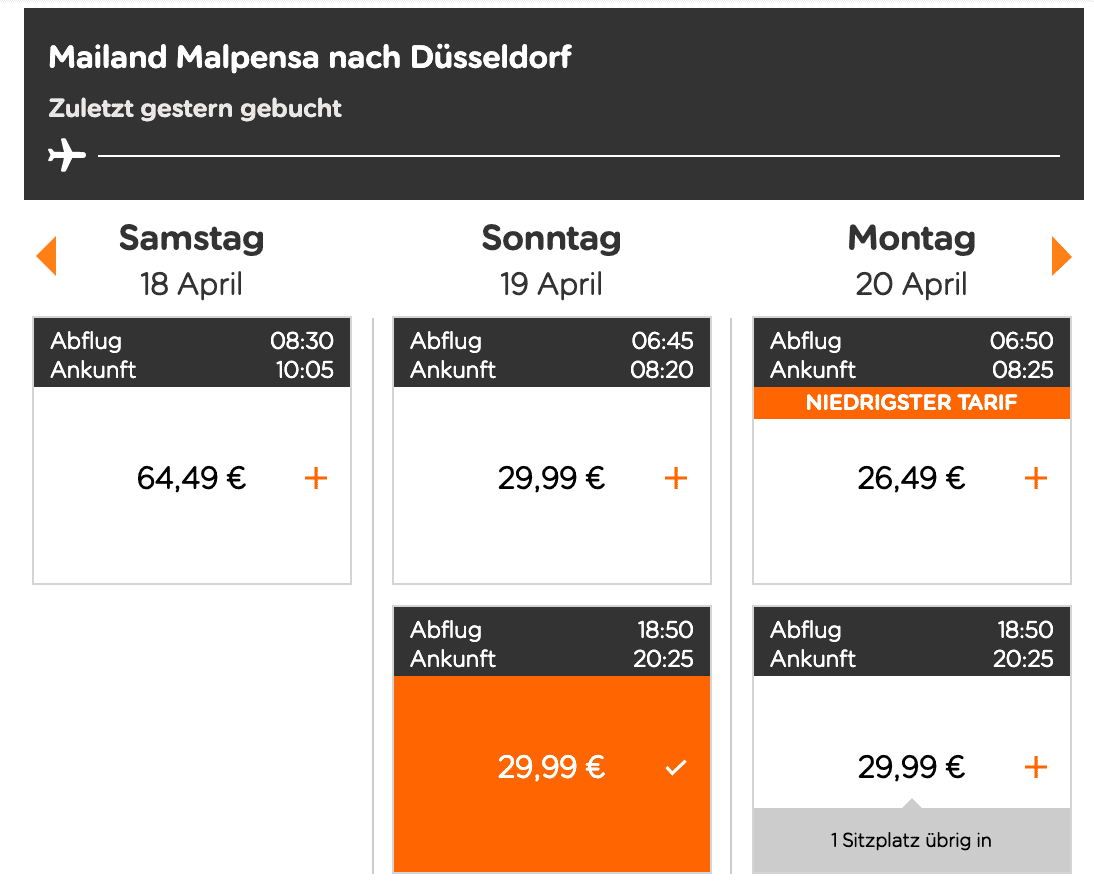Click the '1 Sitzplatz übrig' notice

911,840
